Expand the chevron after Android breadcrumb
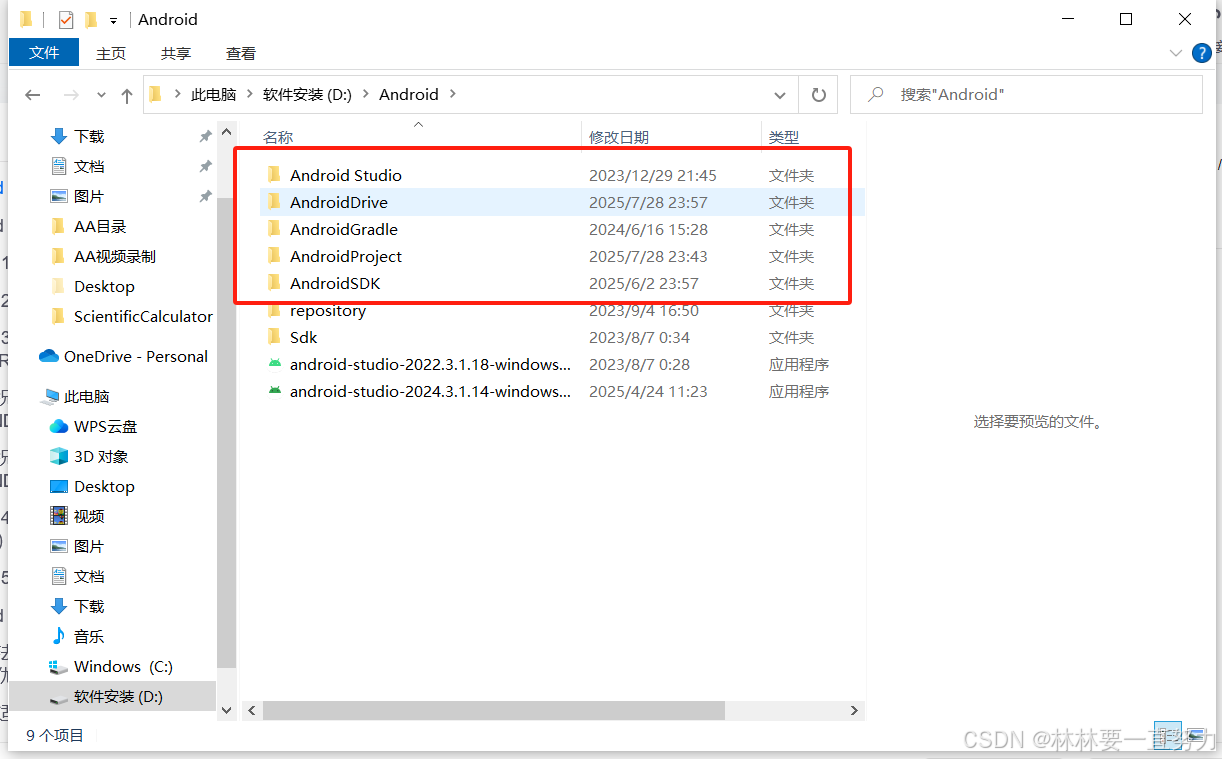1222x759 pixels. 453,95
